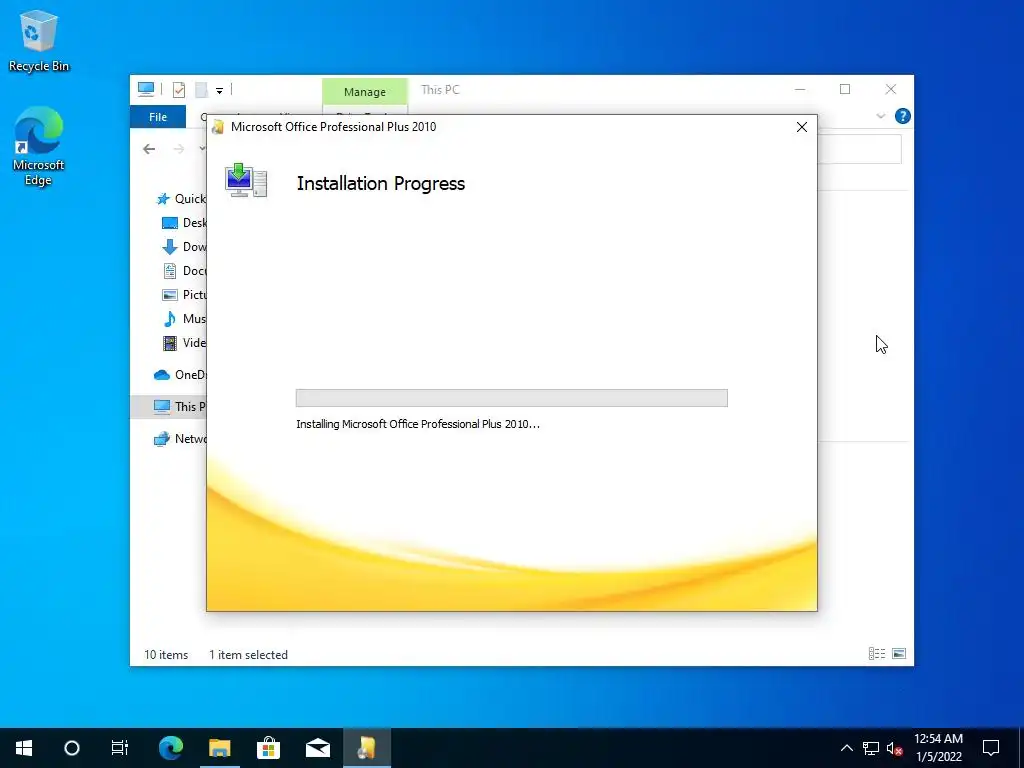Image resolution: width=1024 pixels, height=768 pixels.
Task: Launch Edge from the taskbar
Action: [x=171, y=748]
